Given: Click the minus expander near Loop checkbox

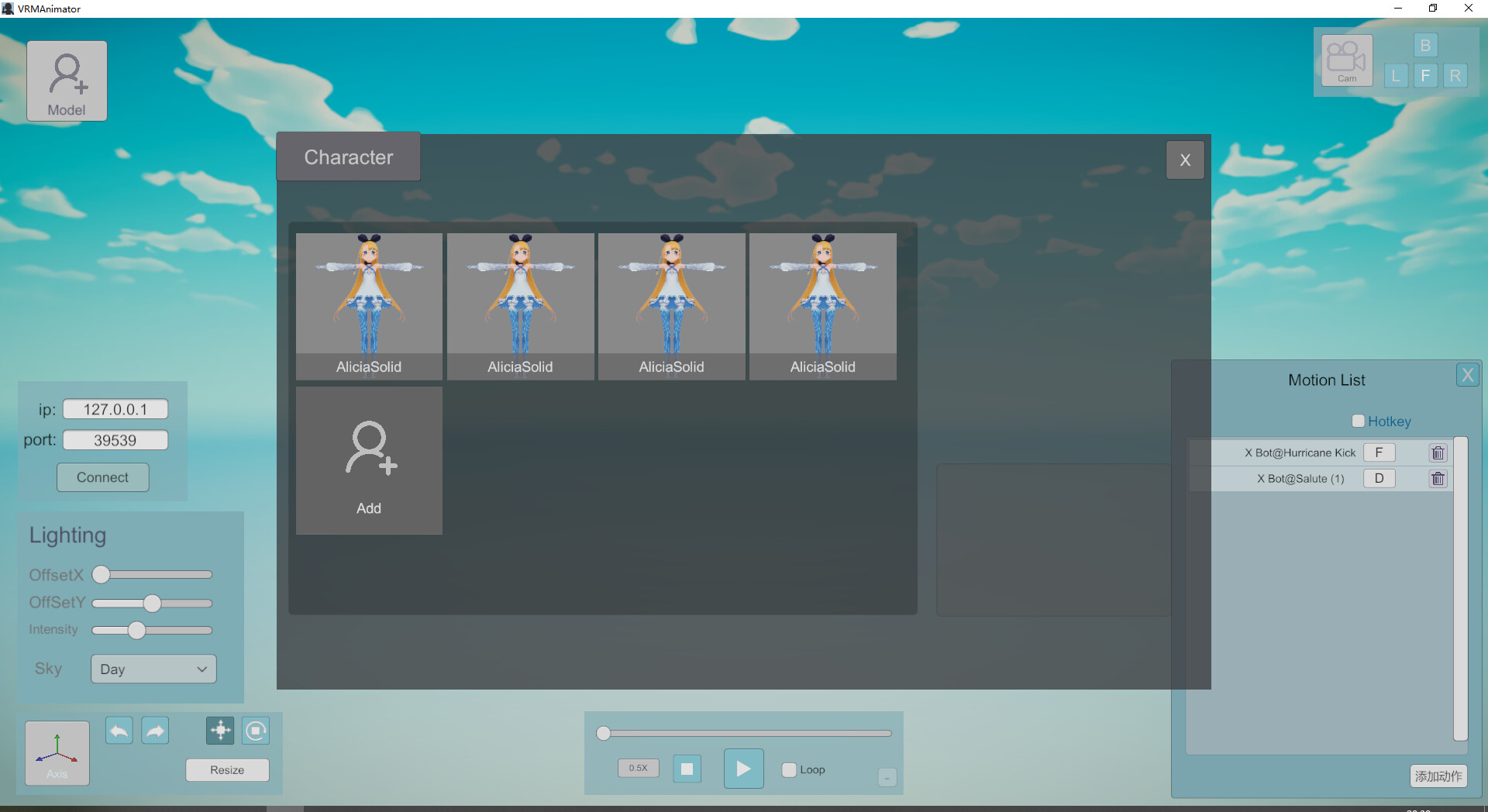Looking at the screenshot, I should tap(887, 777).
